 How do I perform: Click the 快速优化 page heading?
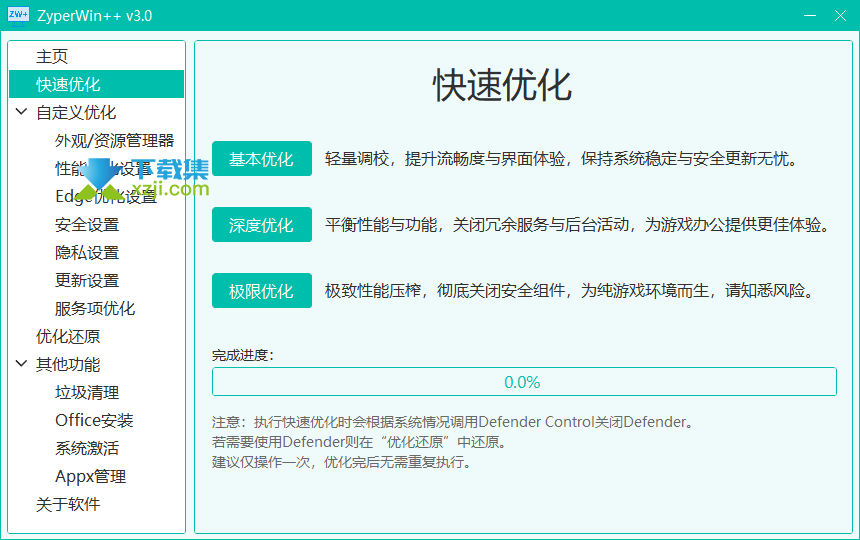coord(502,86)
